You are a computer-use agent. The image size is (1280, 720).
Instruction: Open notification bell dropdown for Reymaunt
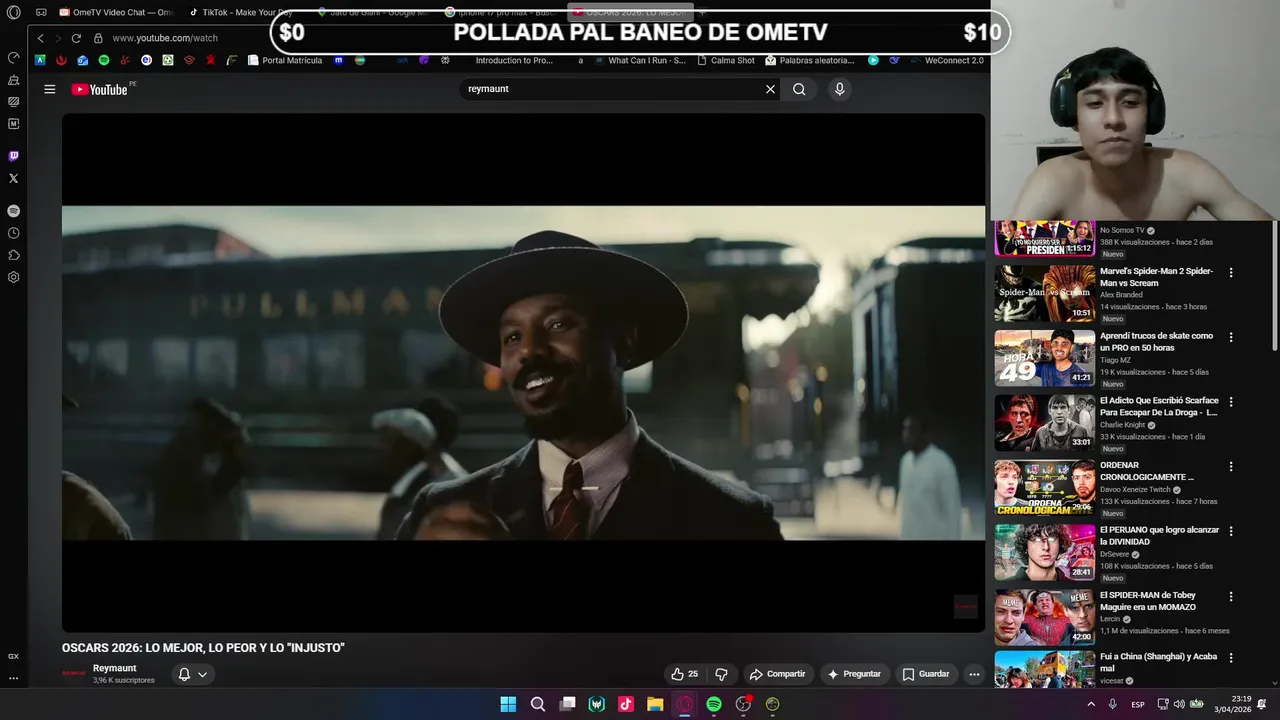(192, 674)
